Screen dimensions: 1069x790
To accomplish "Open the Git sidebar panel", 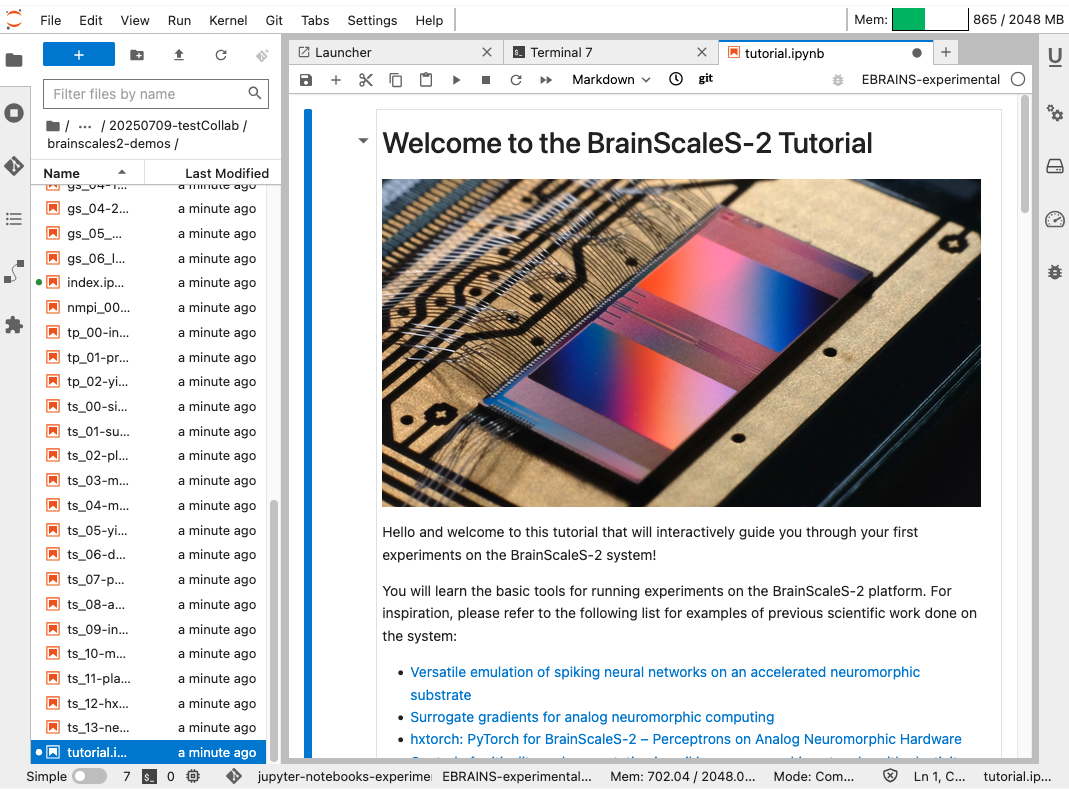I will pyautogui.click(x=14, y=166).
